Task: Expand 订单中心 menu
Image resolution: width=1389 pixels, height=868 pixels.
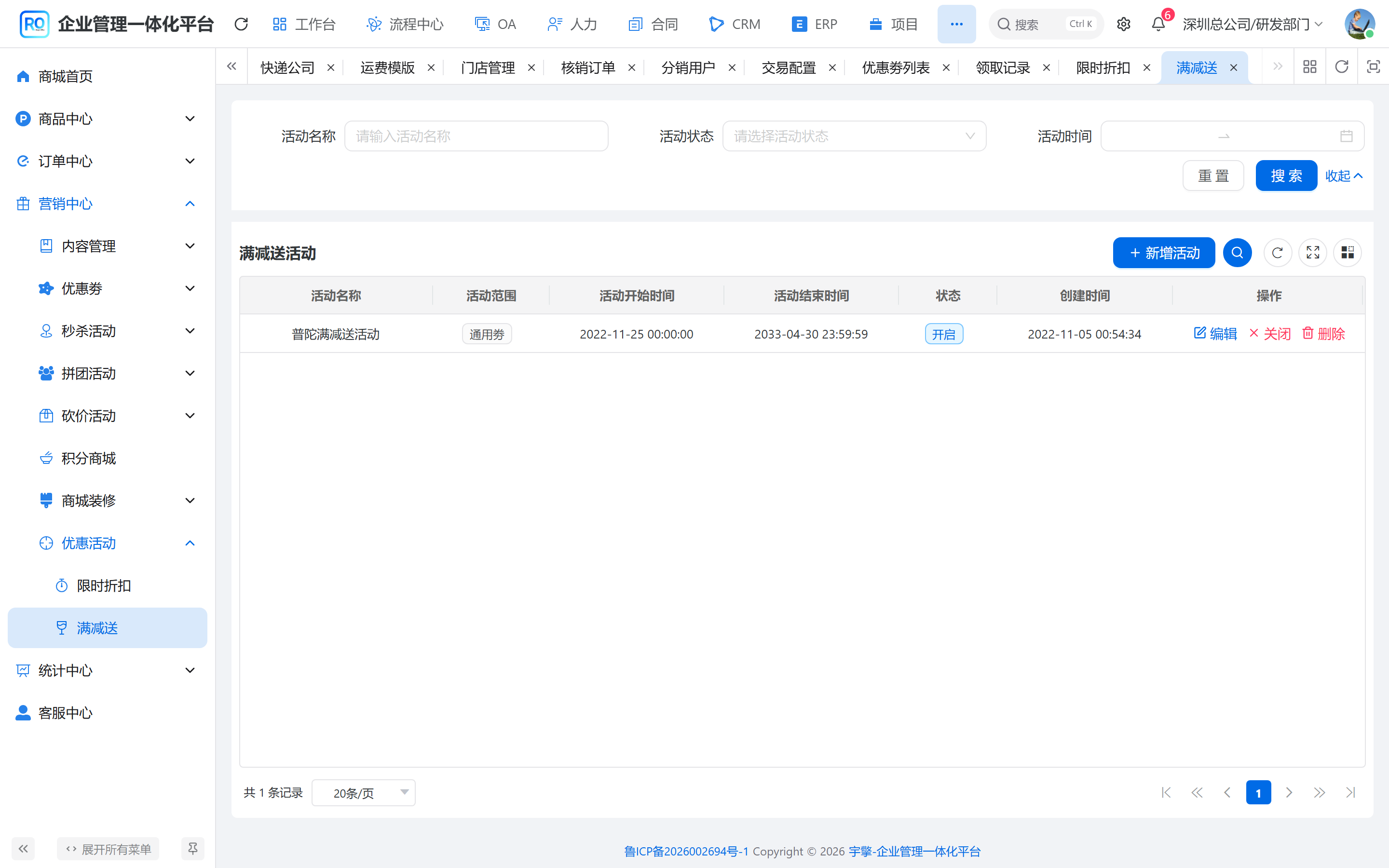Action: tap(108, 162)
